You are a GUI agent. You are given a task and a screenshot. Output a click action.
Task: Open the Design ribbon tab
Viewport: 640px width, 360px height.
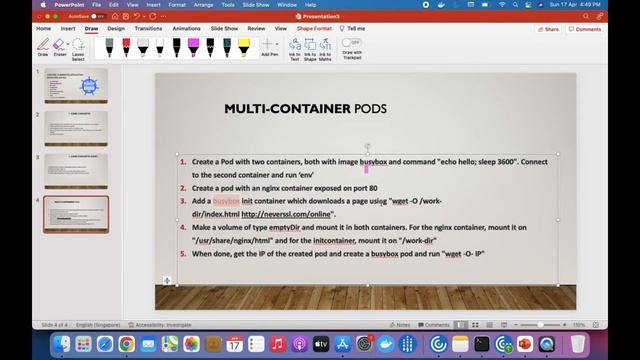coord(116,29)
